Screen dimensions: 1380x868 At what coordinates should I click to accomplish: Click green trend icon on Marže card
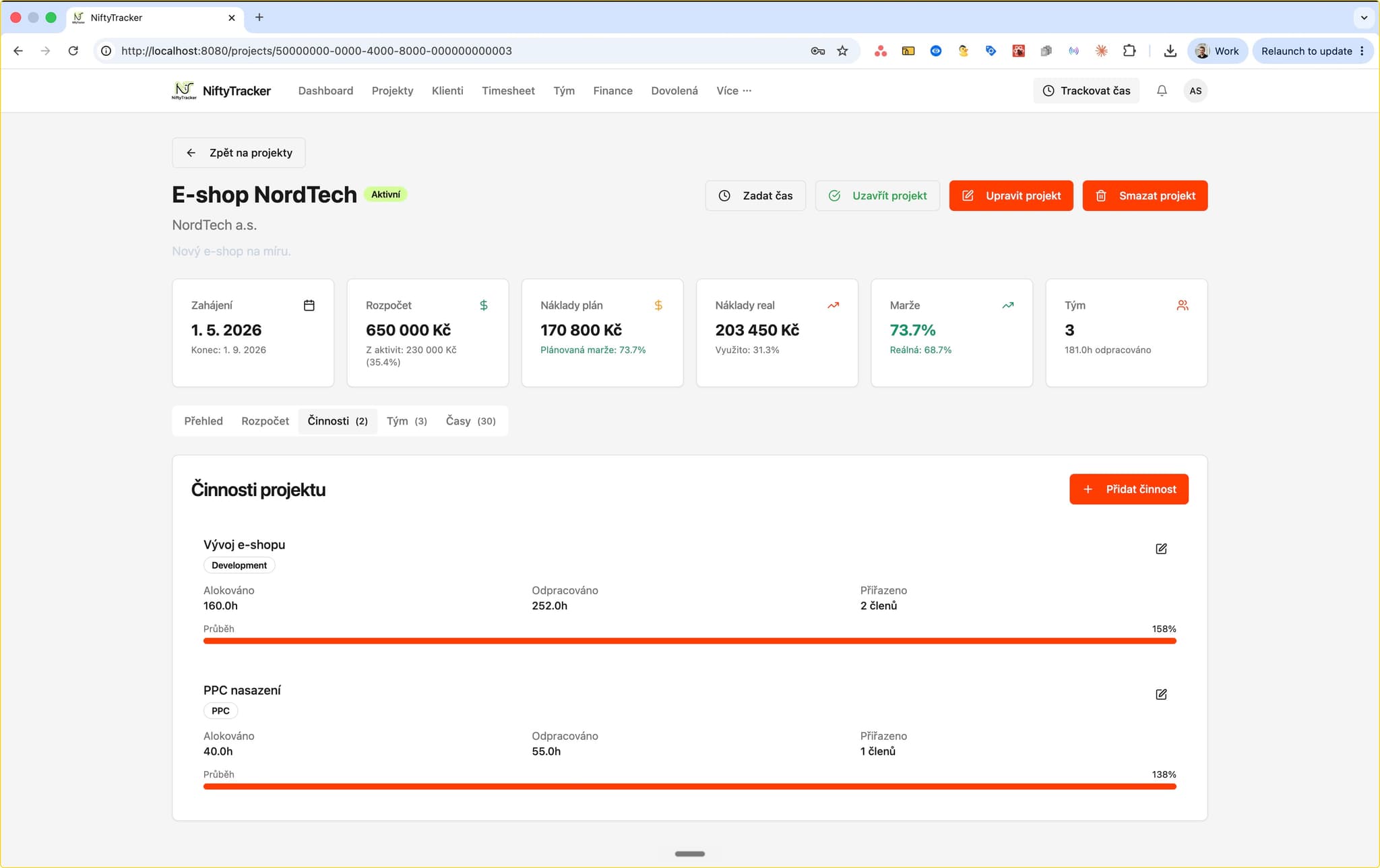click(x=1007, y=305)
